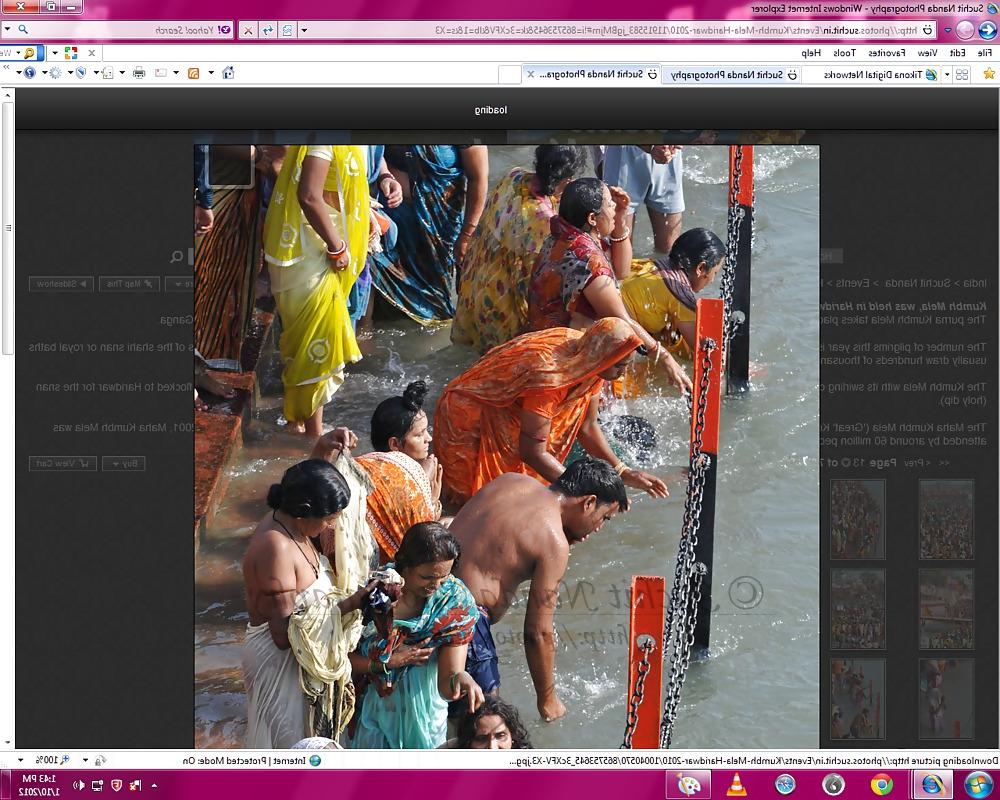The height and width of the screenshot is (800, 1000).
Task: Click the page scrollbar up arrow
Action: pyautogui.click(x=7, y=96)
